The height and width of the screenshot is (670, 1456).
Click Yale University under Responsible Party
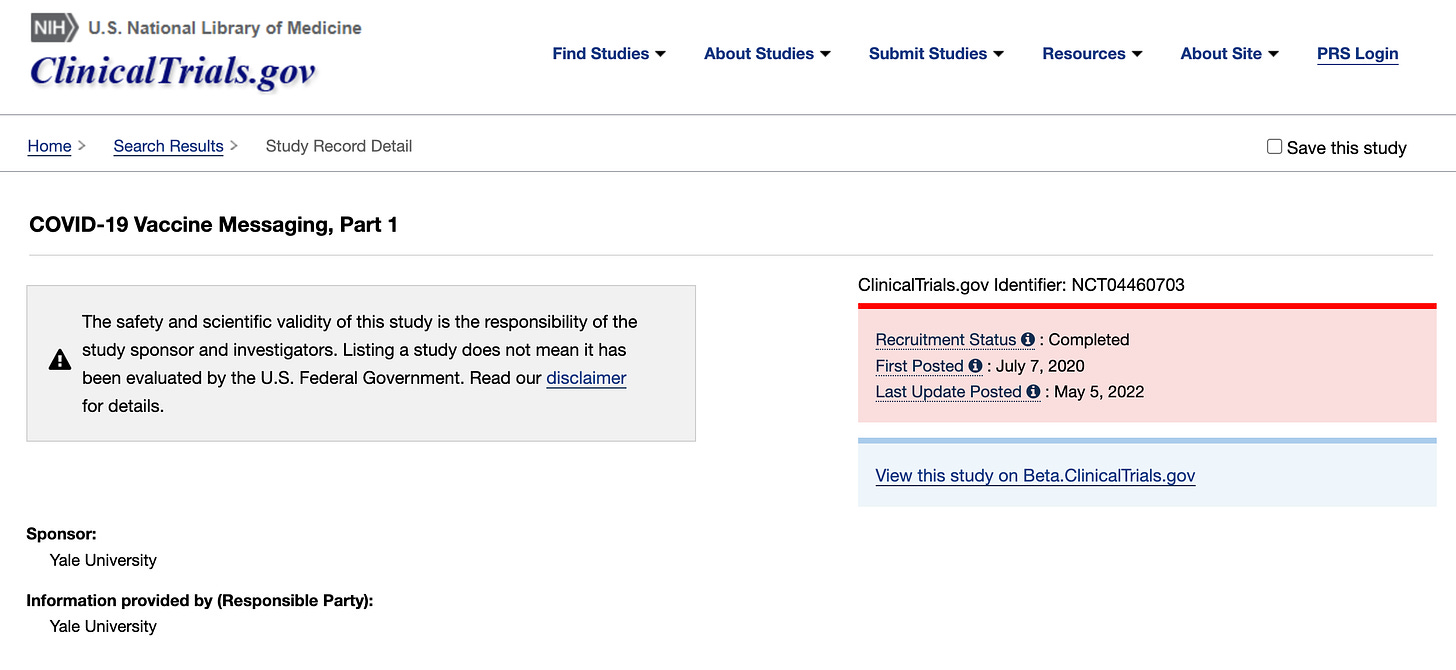(x=103, y=626)
